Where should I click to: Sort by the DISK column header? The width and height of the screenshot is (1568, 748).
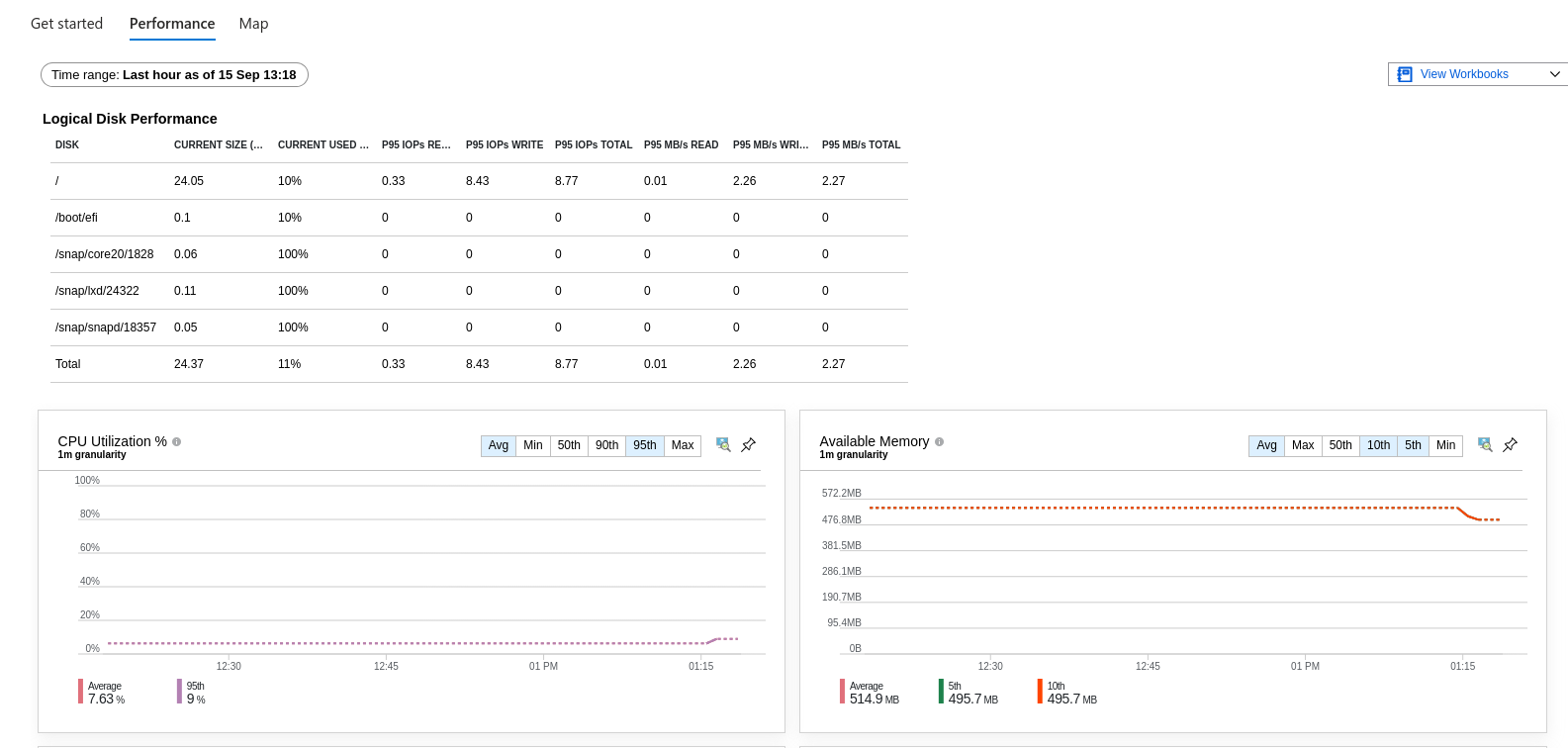point(67,145)
